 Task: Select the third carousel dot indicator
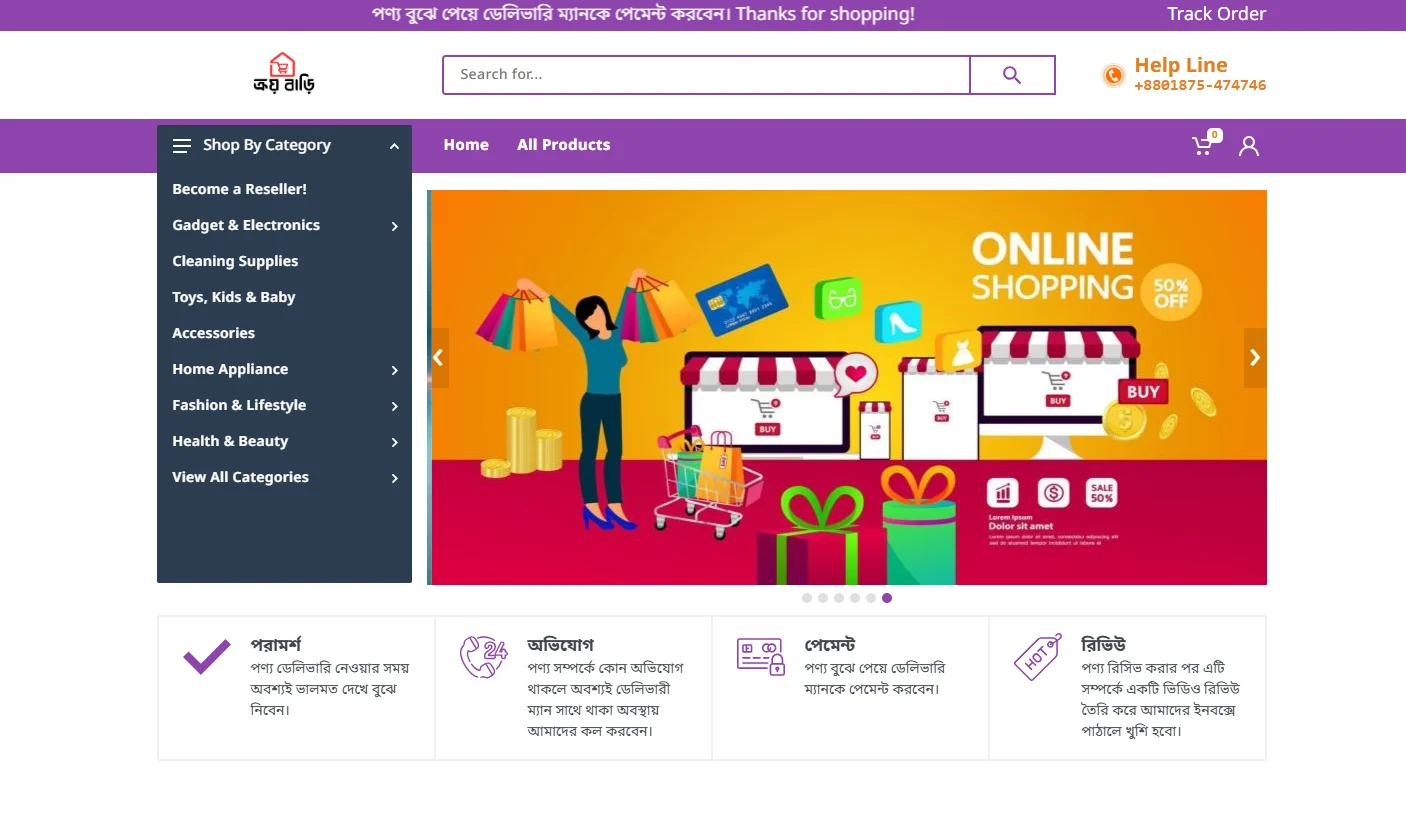[839, 598]
